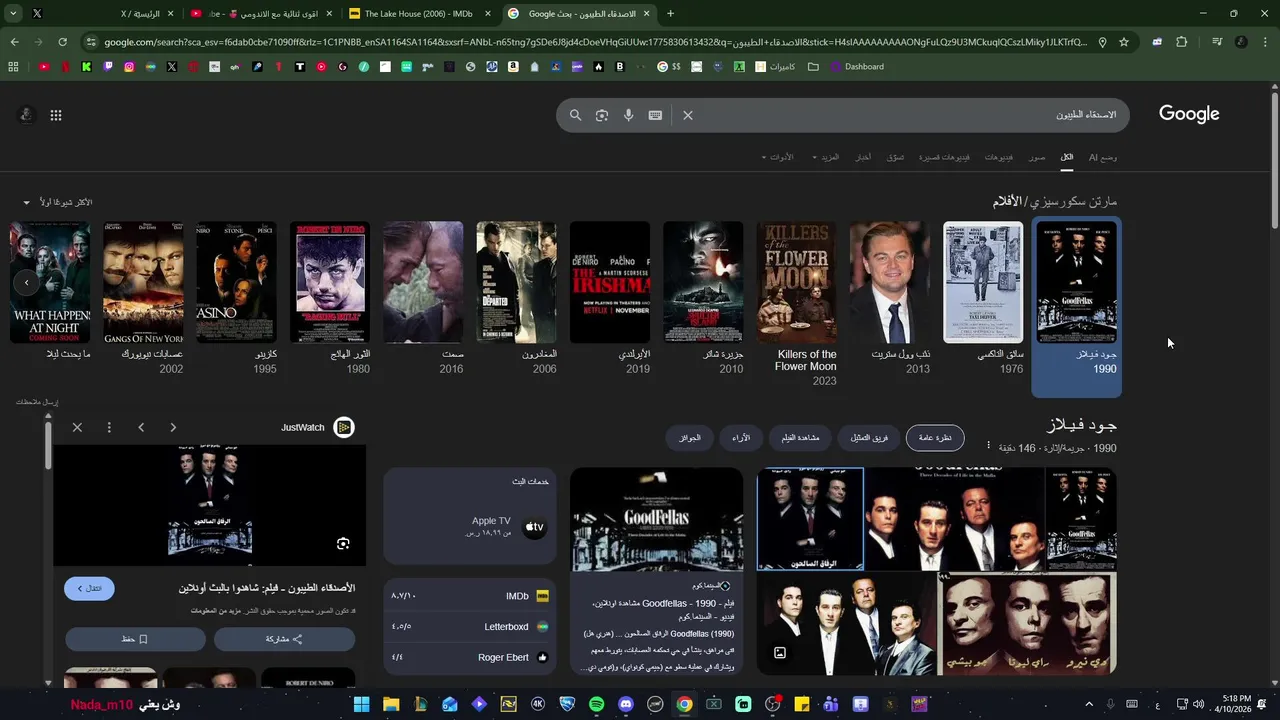
Task: Switch to the صور (Images) tab
Action: point(1037,157)
